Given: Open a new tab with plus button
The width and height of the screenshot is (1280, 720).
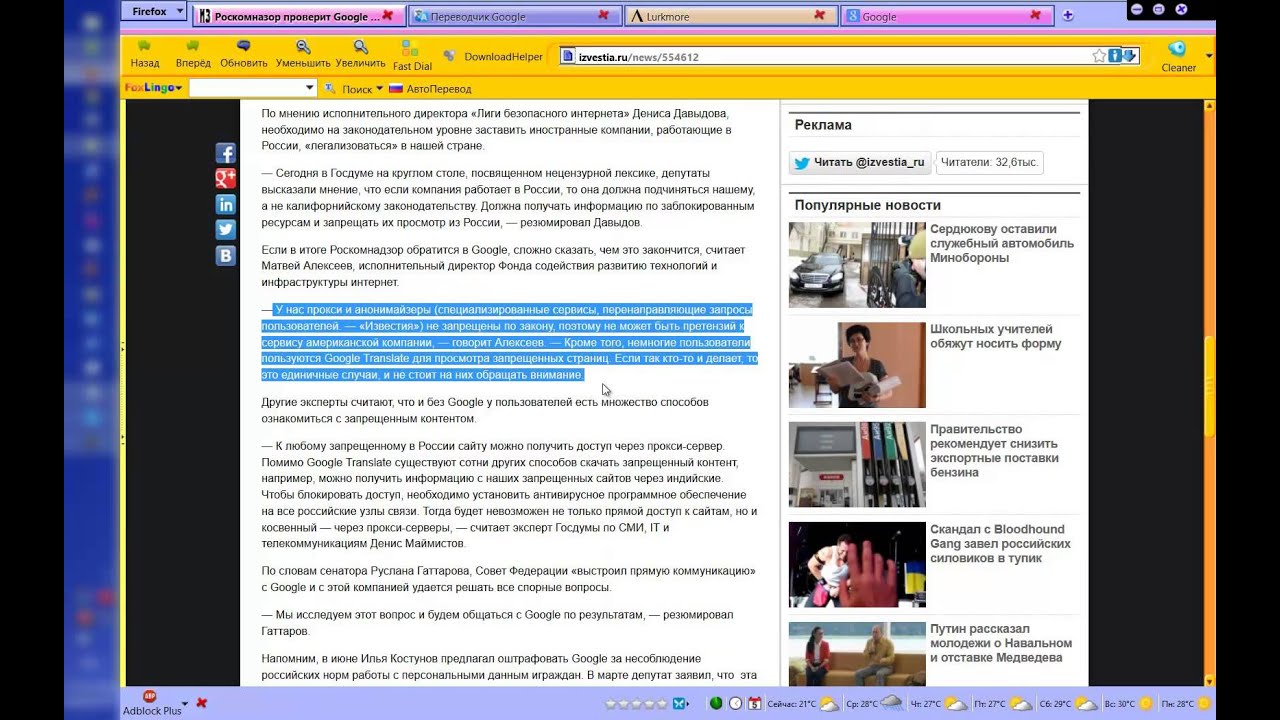Looking at the screenshot, I should 1068,16.
